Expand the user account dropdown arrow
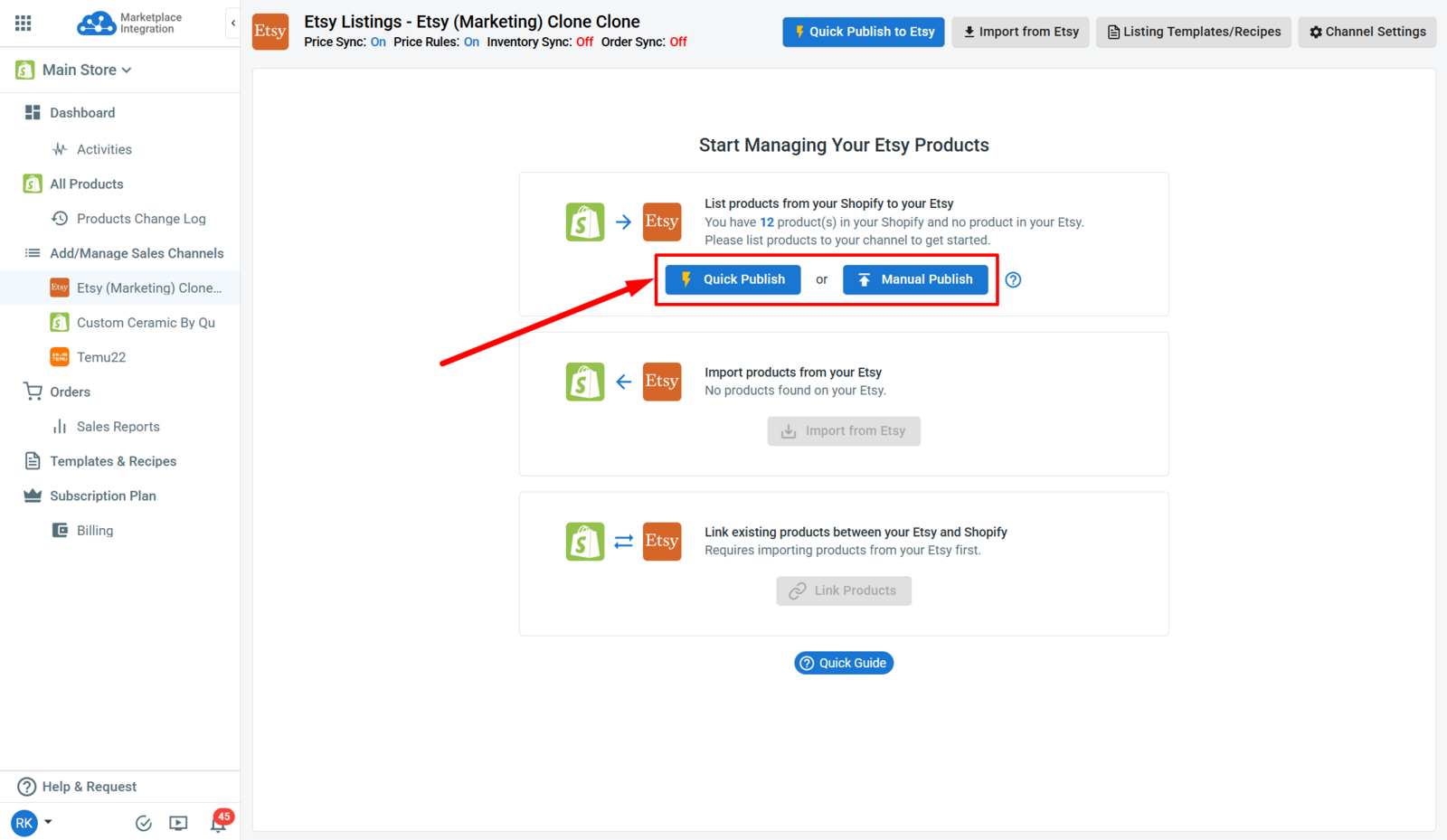 (48, 822)
